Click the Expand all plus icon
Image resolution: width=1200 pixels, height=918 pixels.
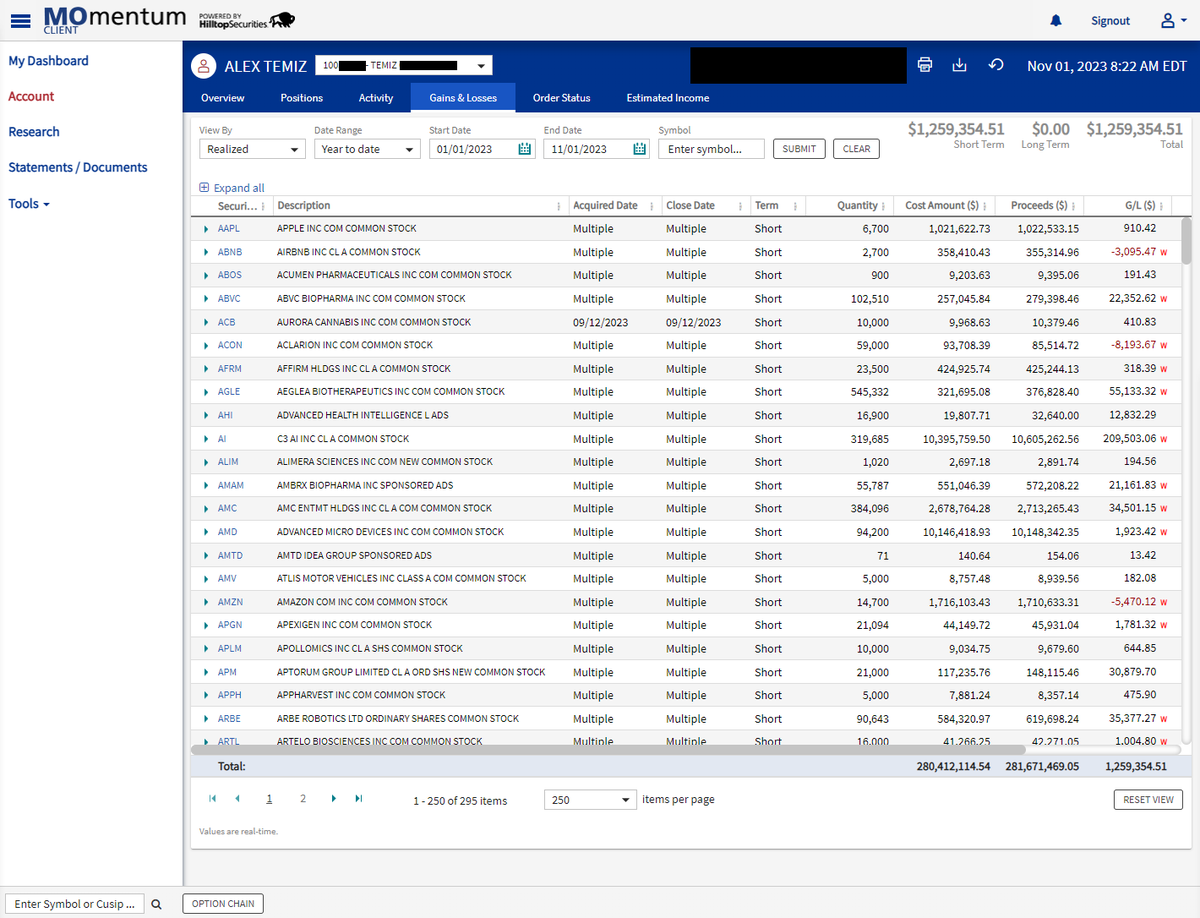tap(204, 188)
